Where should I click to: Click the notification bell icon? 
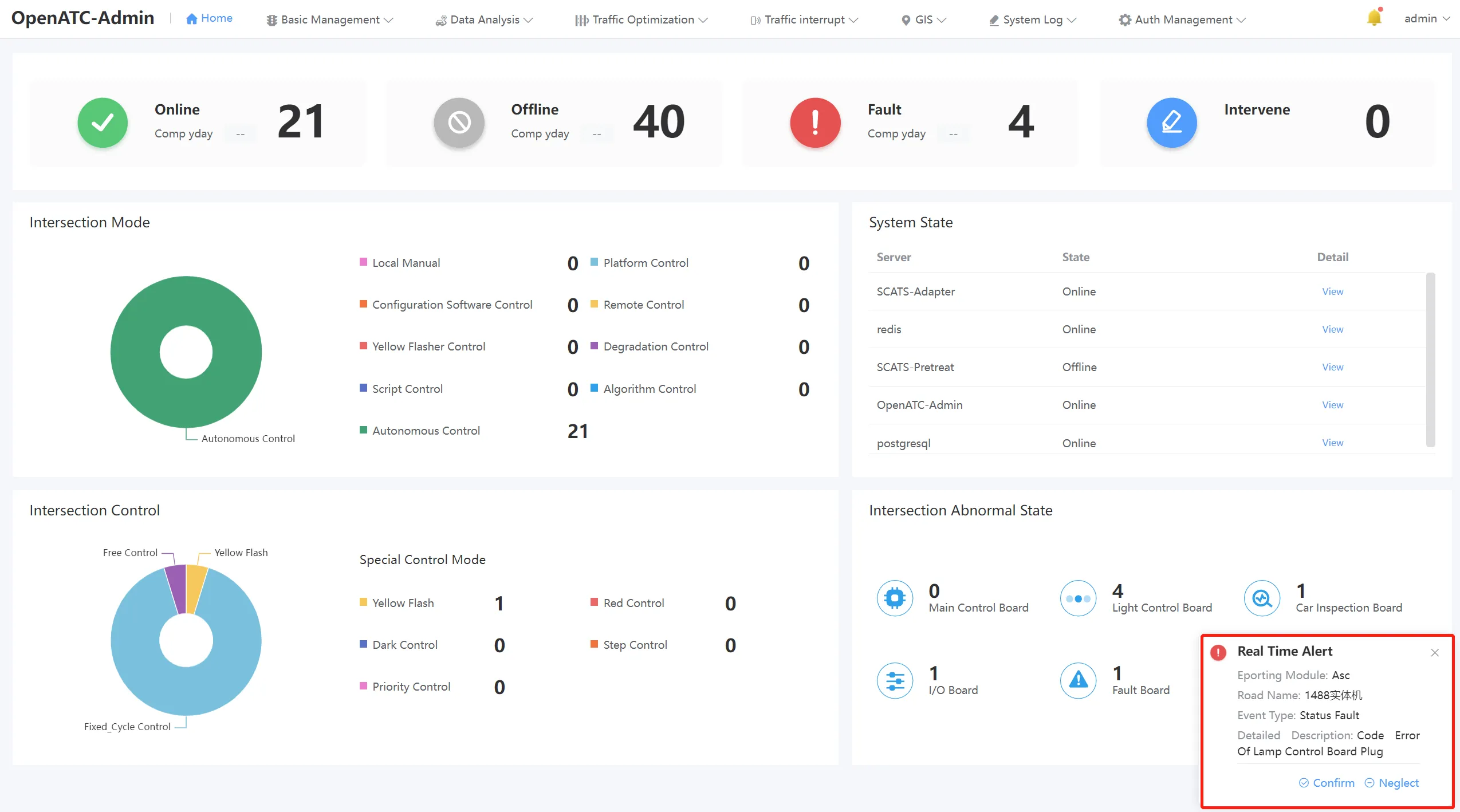(1374, 18)
